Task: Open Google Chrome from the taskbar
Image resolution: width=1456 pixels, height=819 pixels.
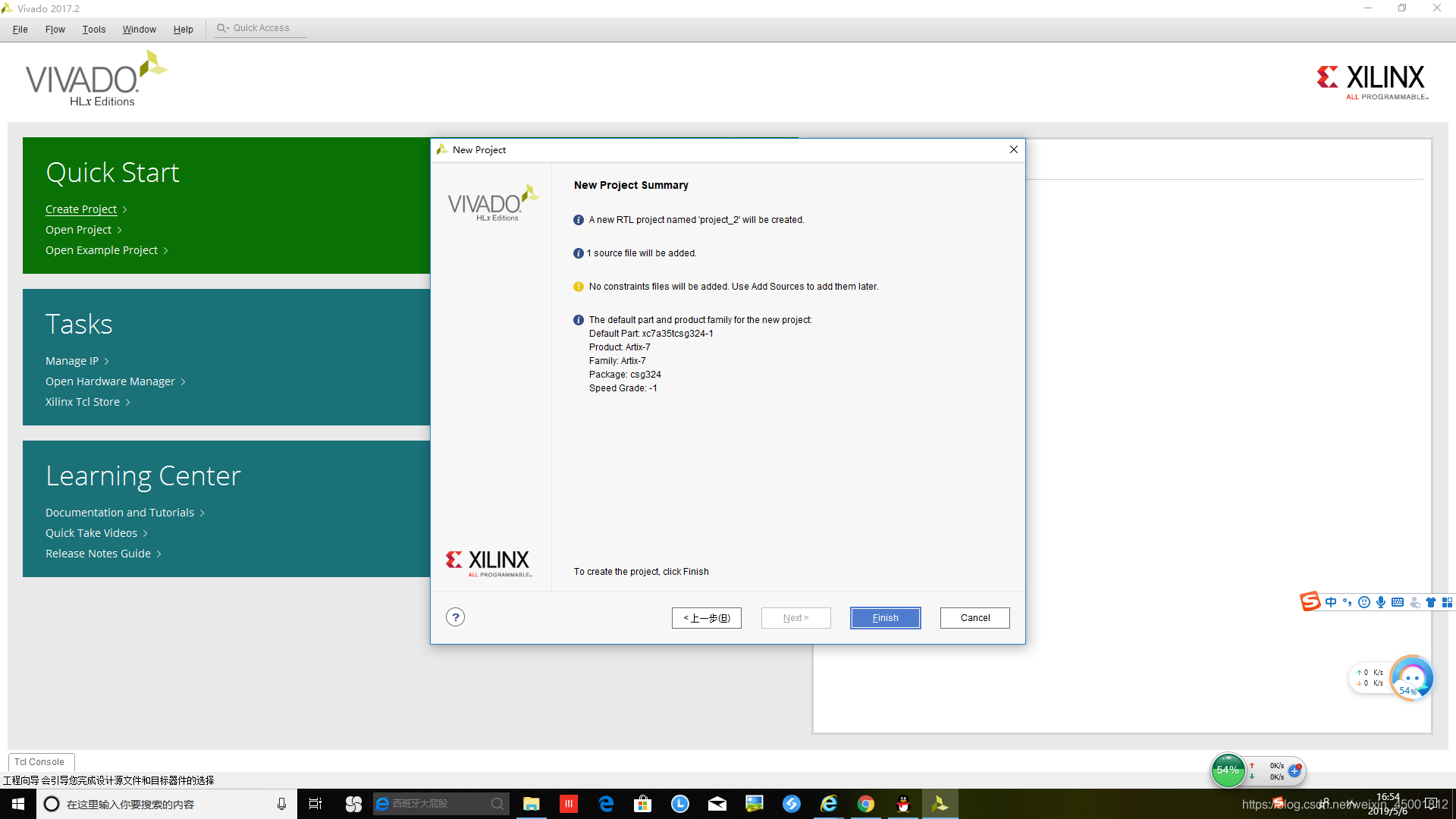Action: coord(866,804)
